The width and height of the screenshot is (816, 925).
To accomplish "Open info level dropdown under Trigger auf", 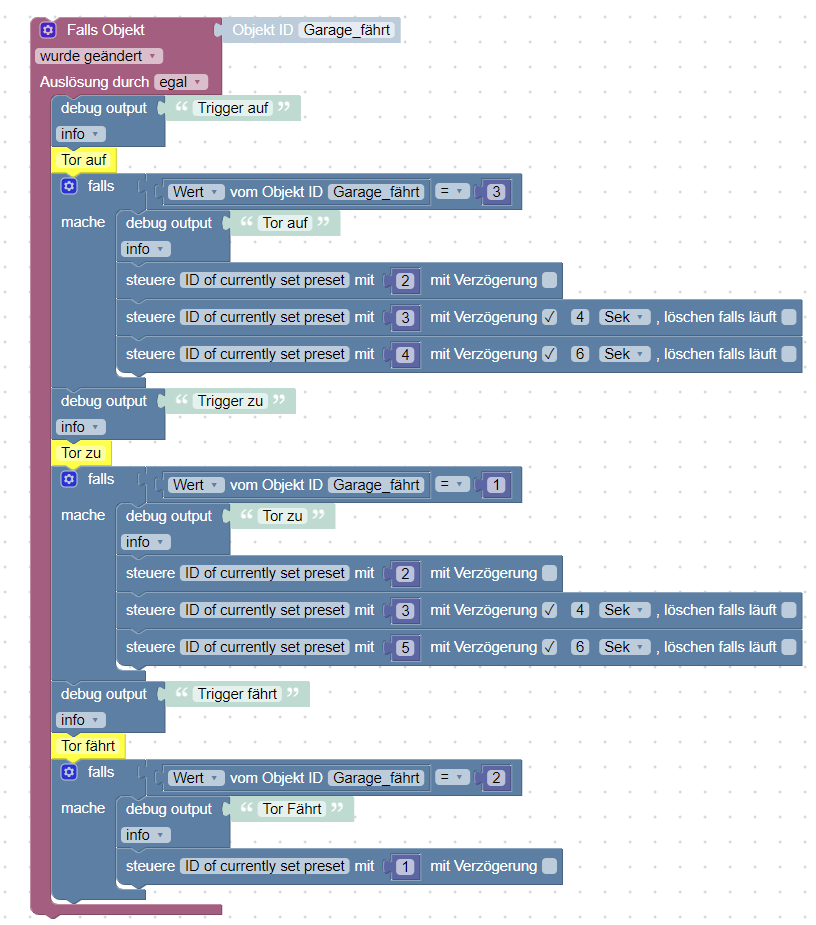I will pos(81,135).
